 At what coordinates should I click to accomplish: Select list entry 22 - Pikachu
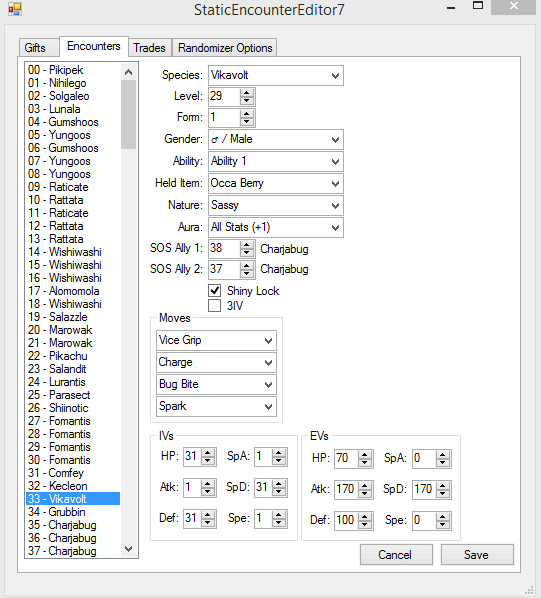(x=72, y=356)
